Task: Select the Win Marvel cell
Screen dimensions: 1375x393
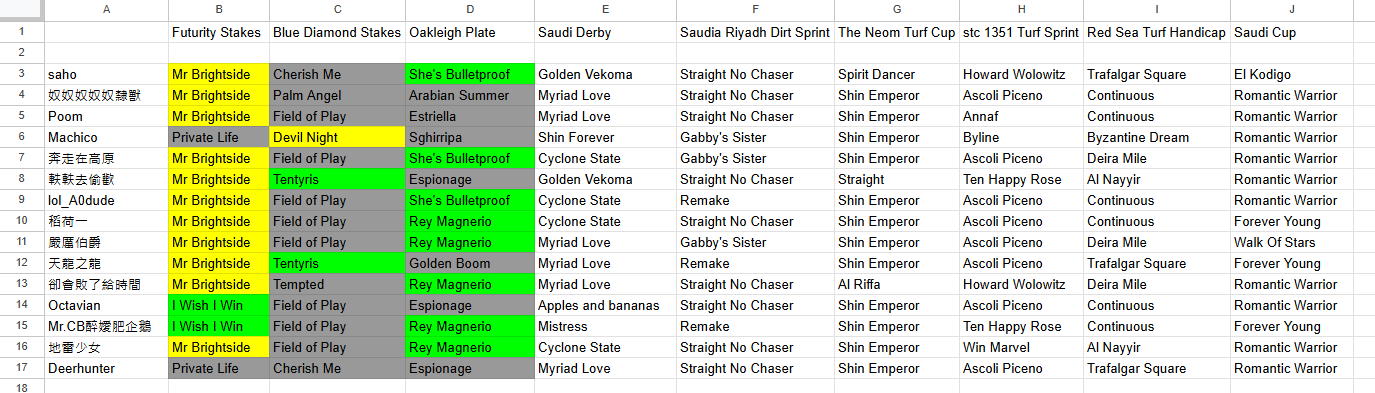Action: point(1021,347)
